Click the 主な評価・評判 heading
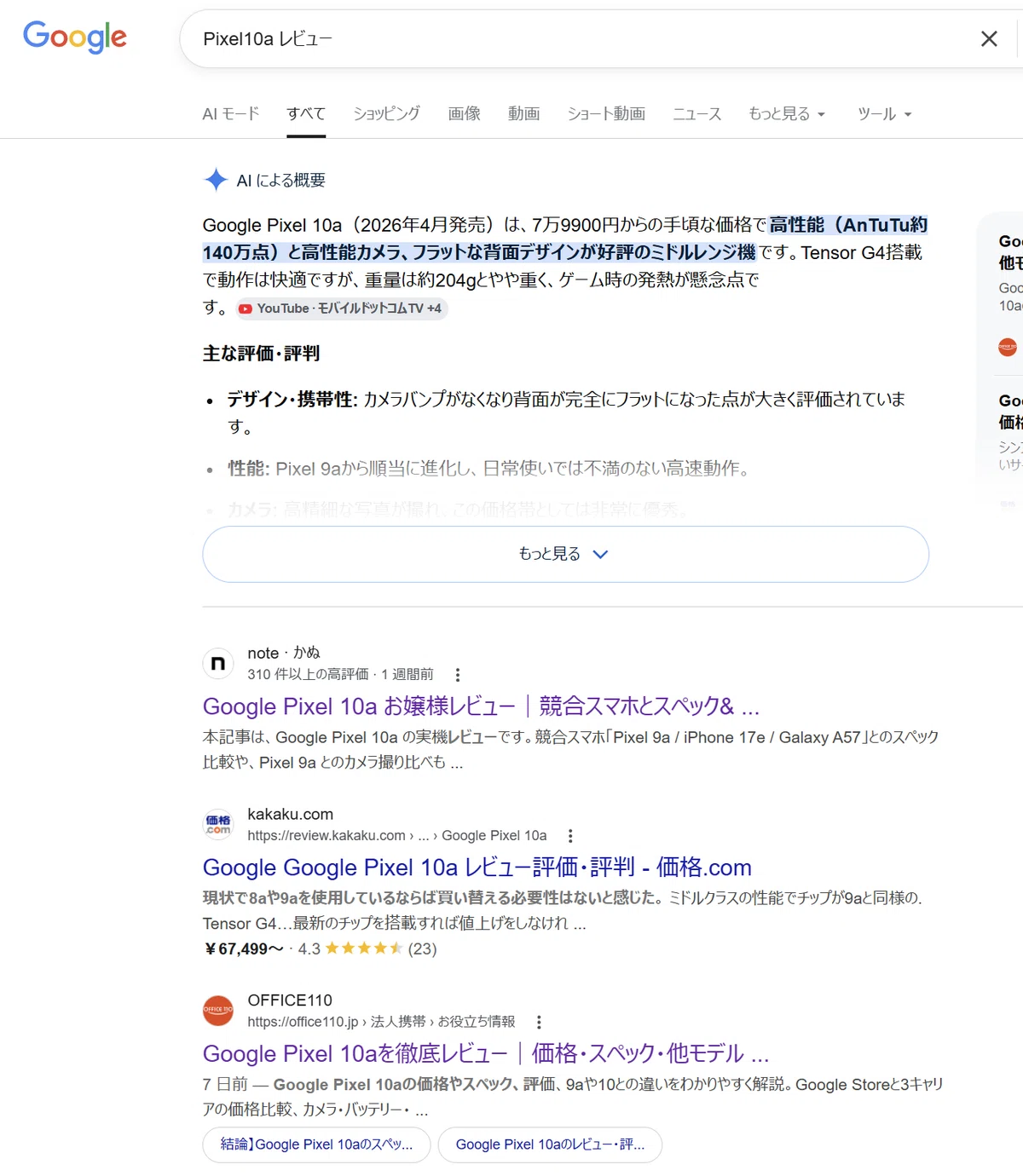1023x1176 pixels. coord(261,354)
